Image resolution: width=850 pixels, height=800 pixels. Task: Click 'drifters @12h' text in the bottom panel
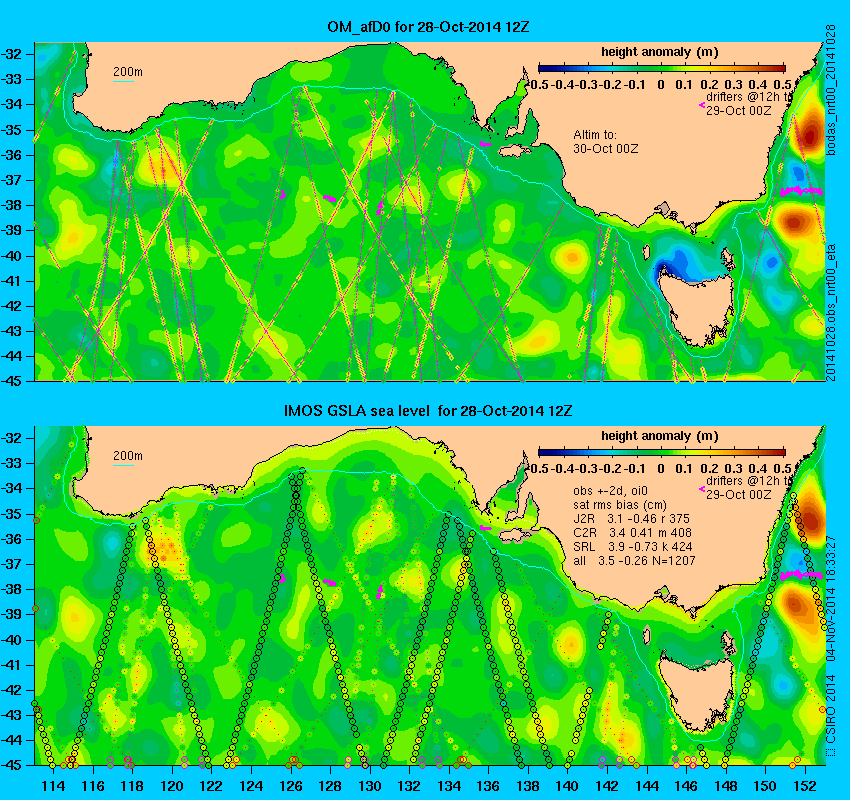click(x=743, y=481)
